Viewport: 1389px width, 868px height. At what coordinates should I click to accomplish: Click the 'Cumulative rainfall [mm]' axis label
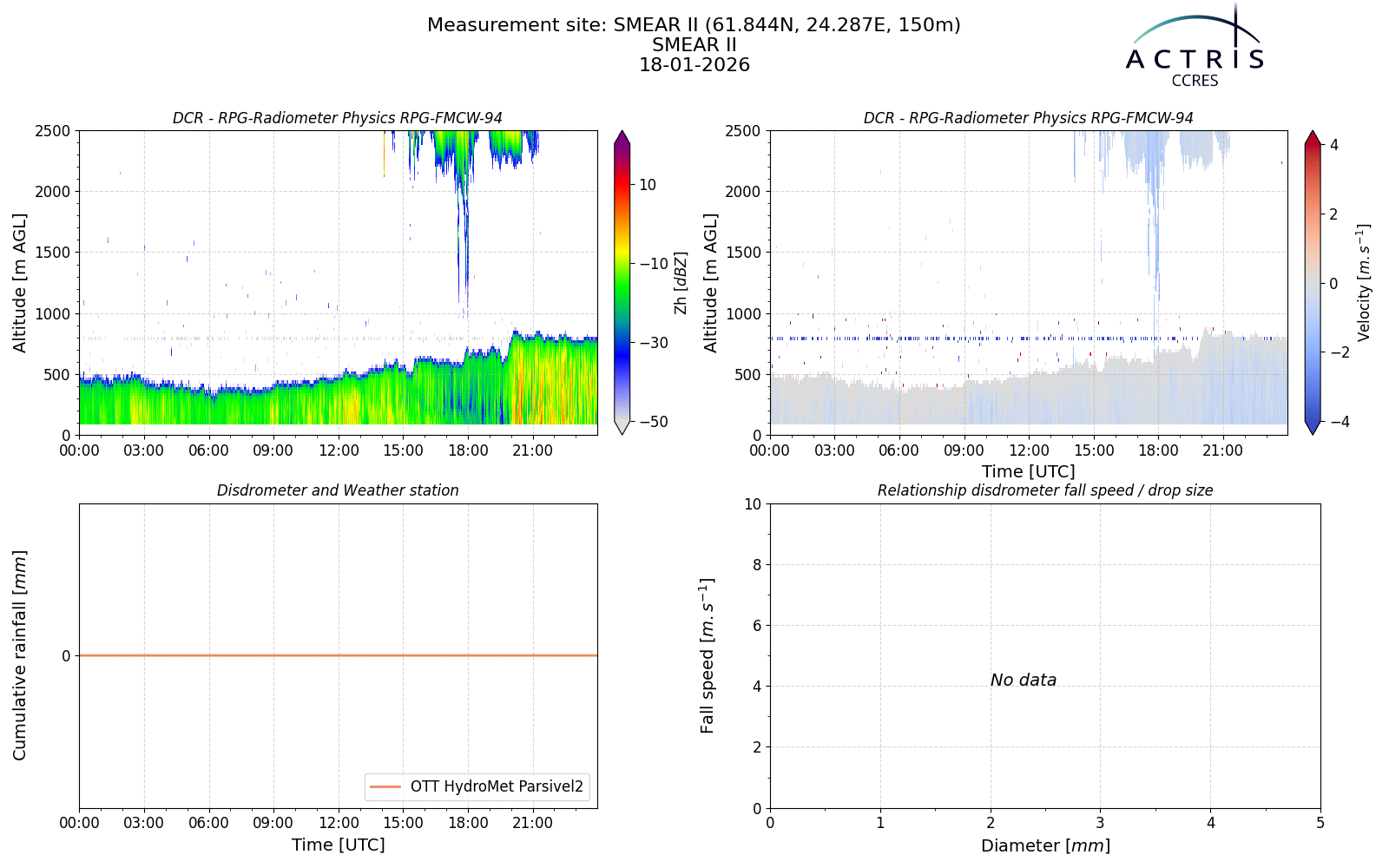coord(20,655)
